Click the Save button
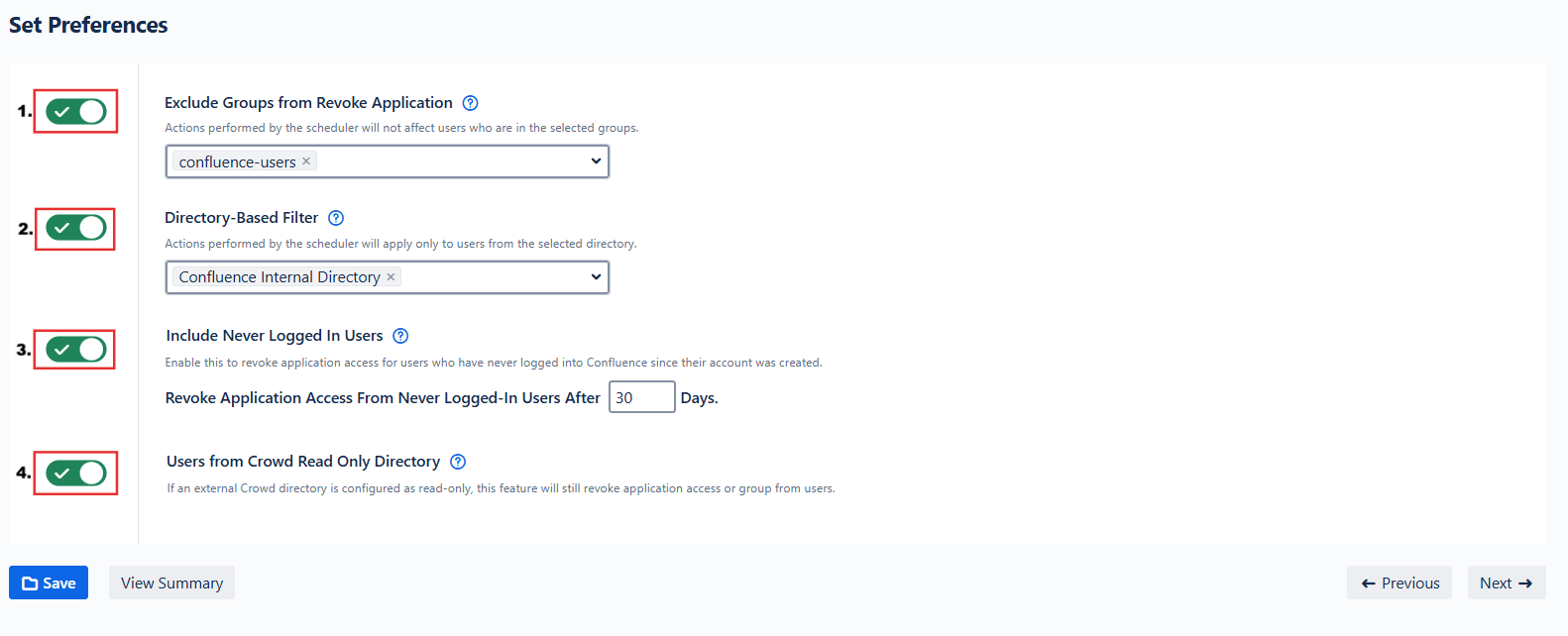Image resolution: width=1568 pixels, height=636 pixels. click(49, 583)
